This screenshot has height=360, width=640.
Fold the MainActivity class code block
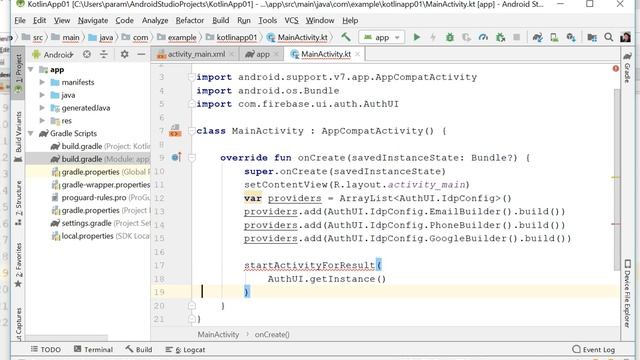[191, 131]
